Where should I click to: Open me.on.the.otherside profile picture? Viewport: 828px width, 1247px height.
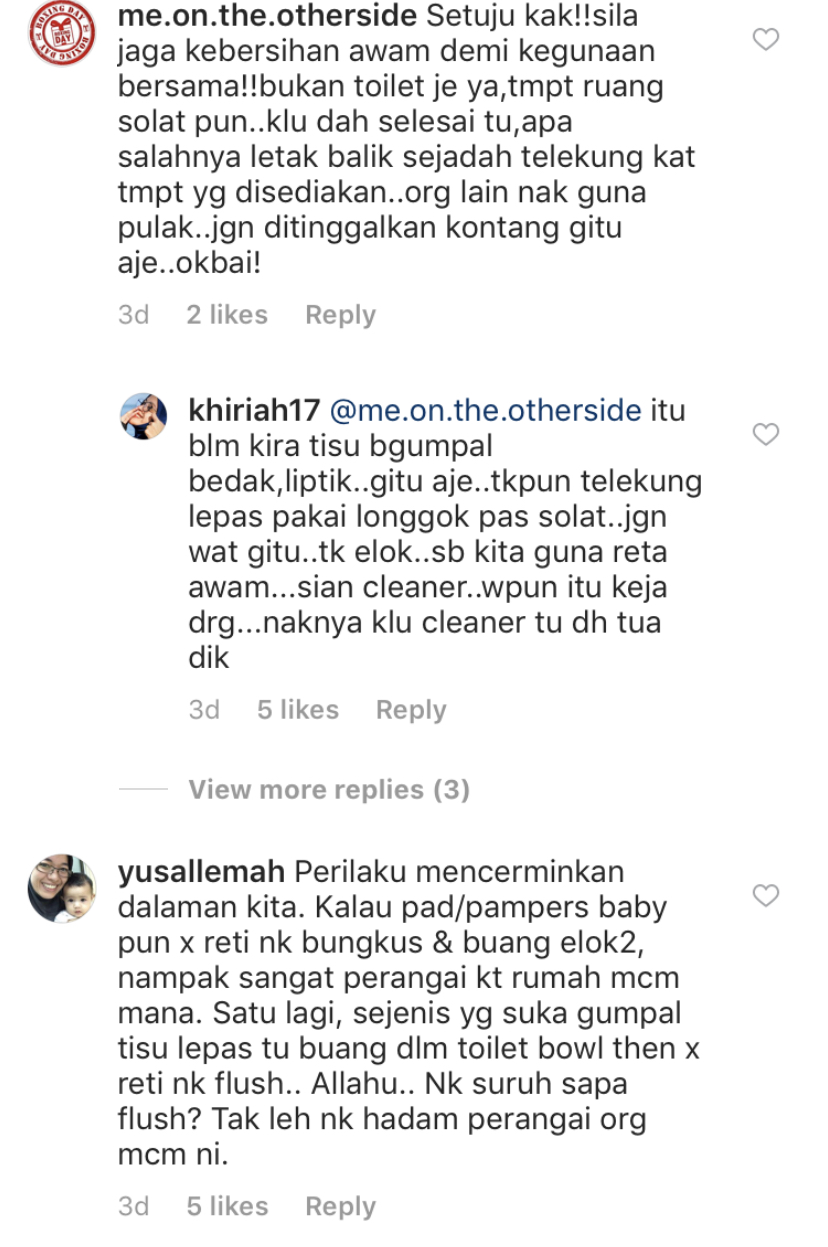pos(61,34)
